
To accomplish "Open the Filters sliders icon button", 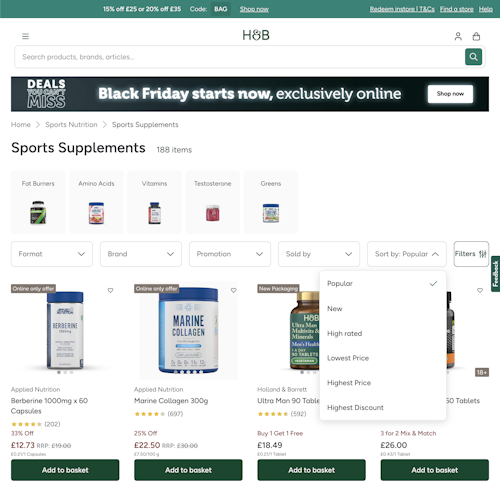I will [471, 254].
